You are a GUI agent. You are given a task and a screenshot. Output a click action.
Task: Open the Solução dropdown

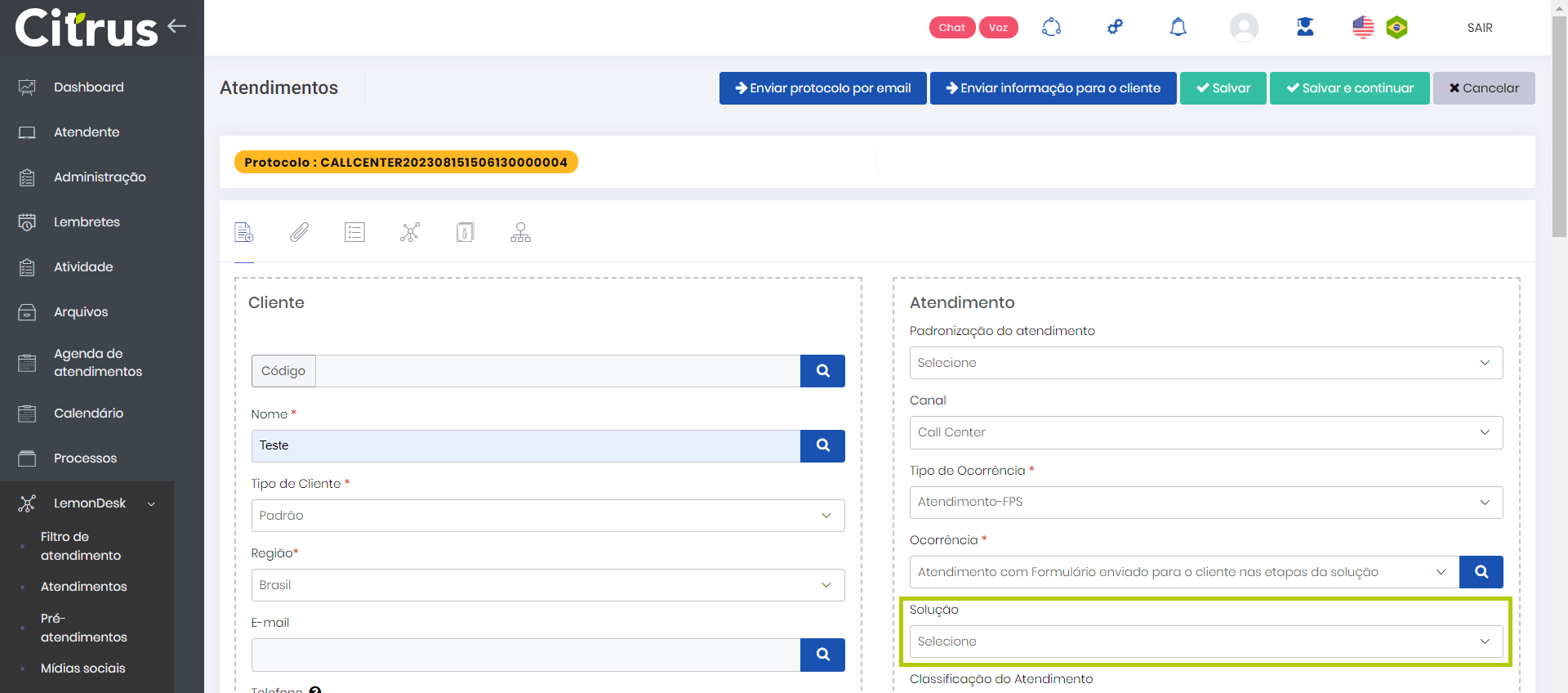pos(1205,642)
